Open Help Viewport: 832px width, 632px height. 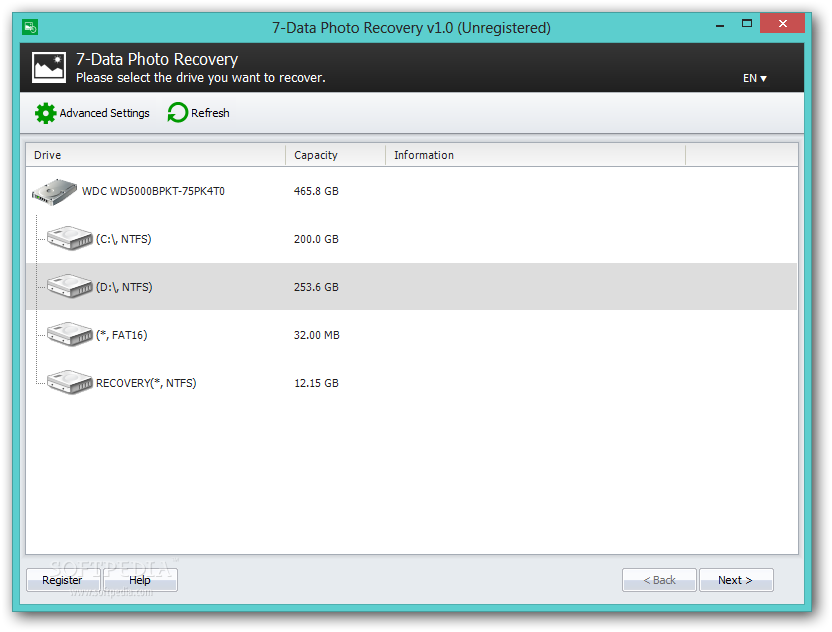140,580
